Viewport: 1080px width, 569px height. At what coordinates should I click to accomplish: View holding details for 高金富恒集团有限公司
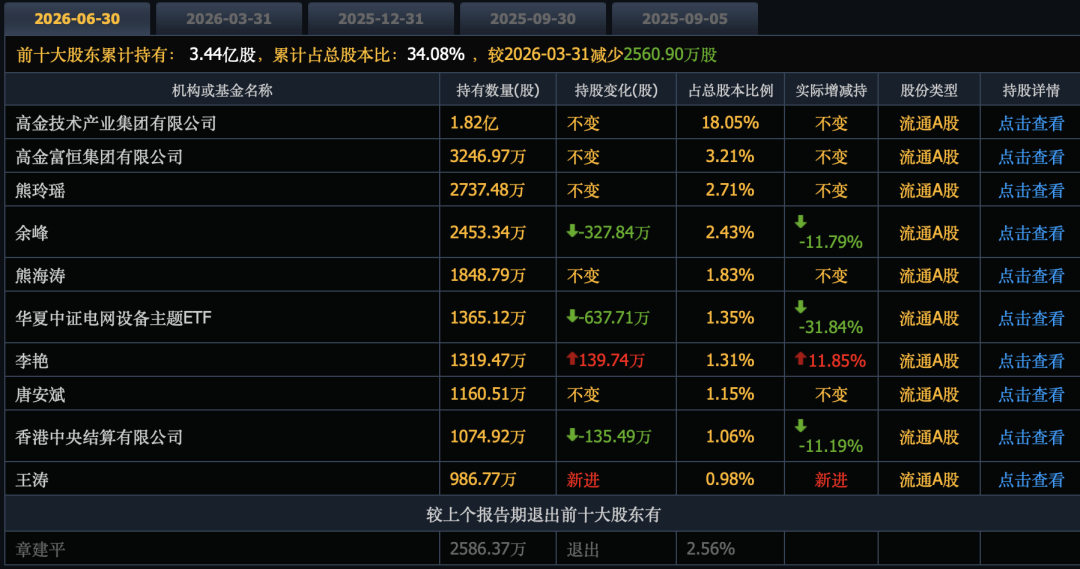1031,157
